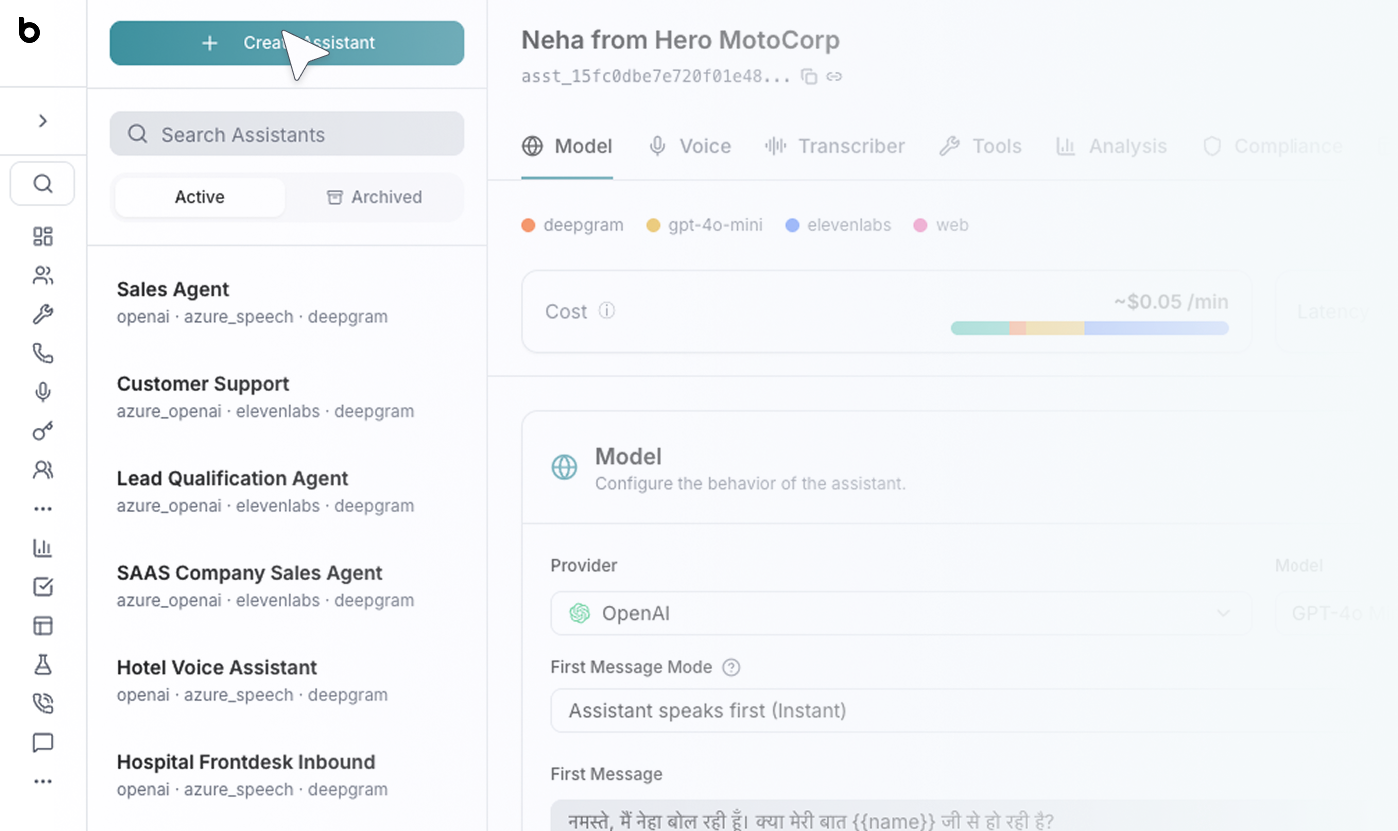This screenshot has height=831, width=1398.
Task: Select the two-person users icon below the grid icon
Action: pos(43,276)
